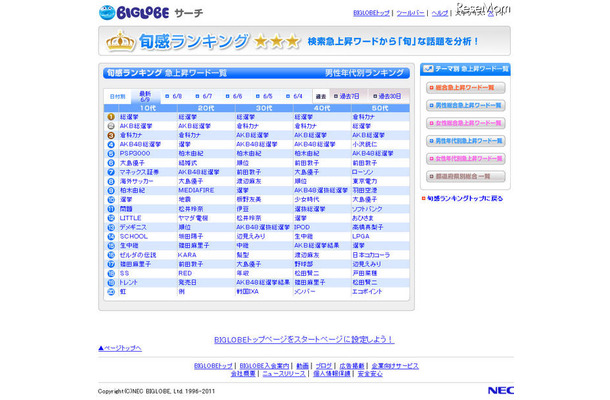610x400 pixels.
Task: Open the ツールバー link in header
Action: 410,13
